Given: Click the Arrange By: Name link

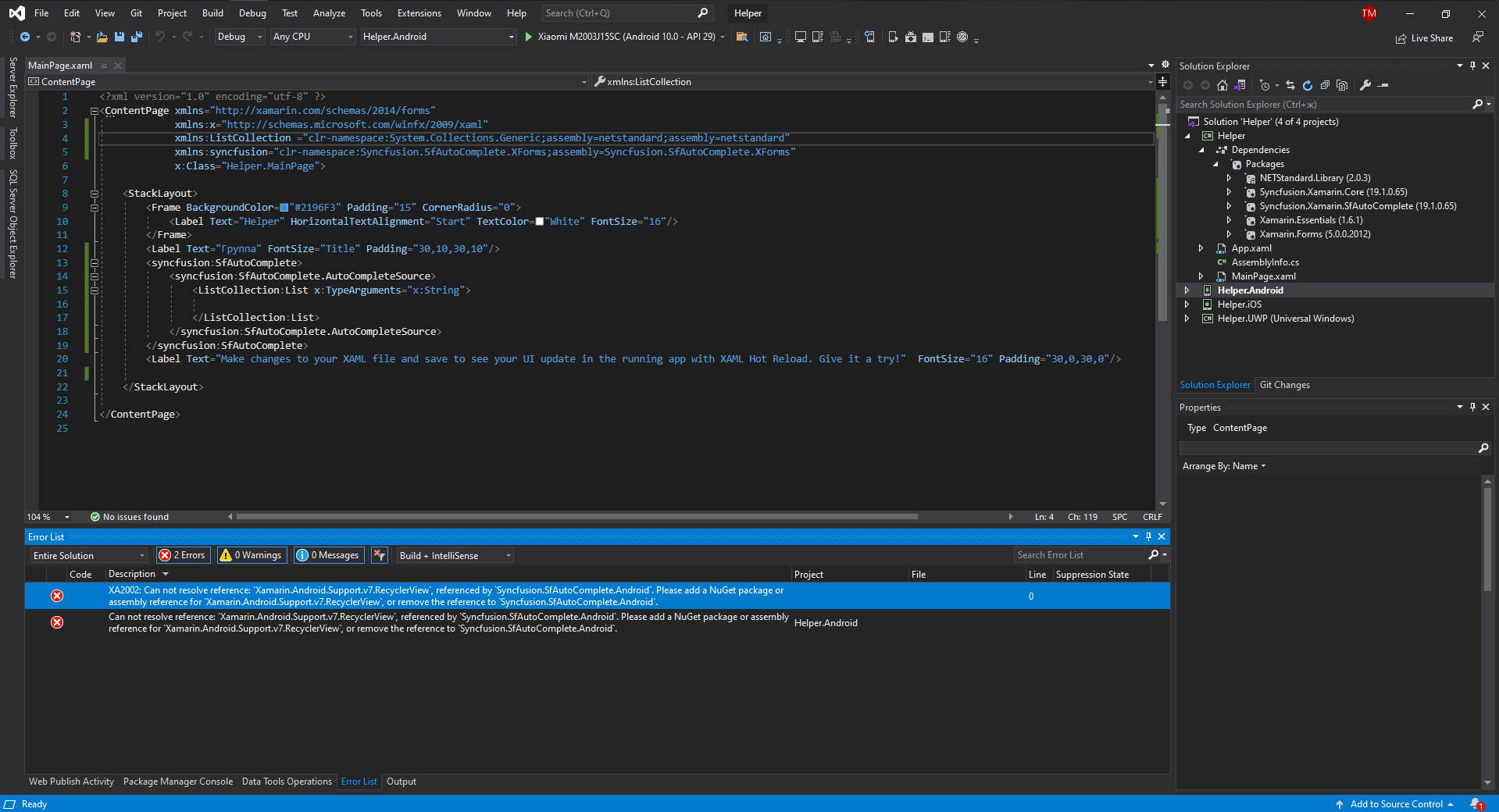Looking at the screenshot, I should [1224, 466].
